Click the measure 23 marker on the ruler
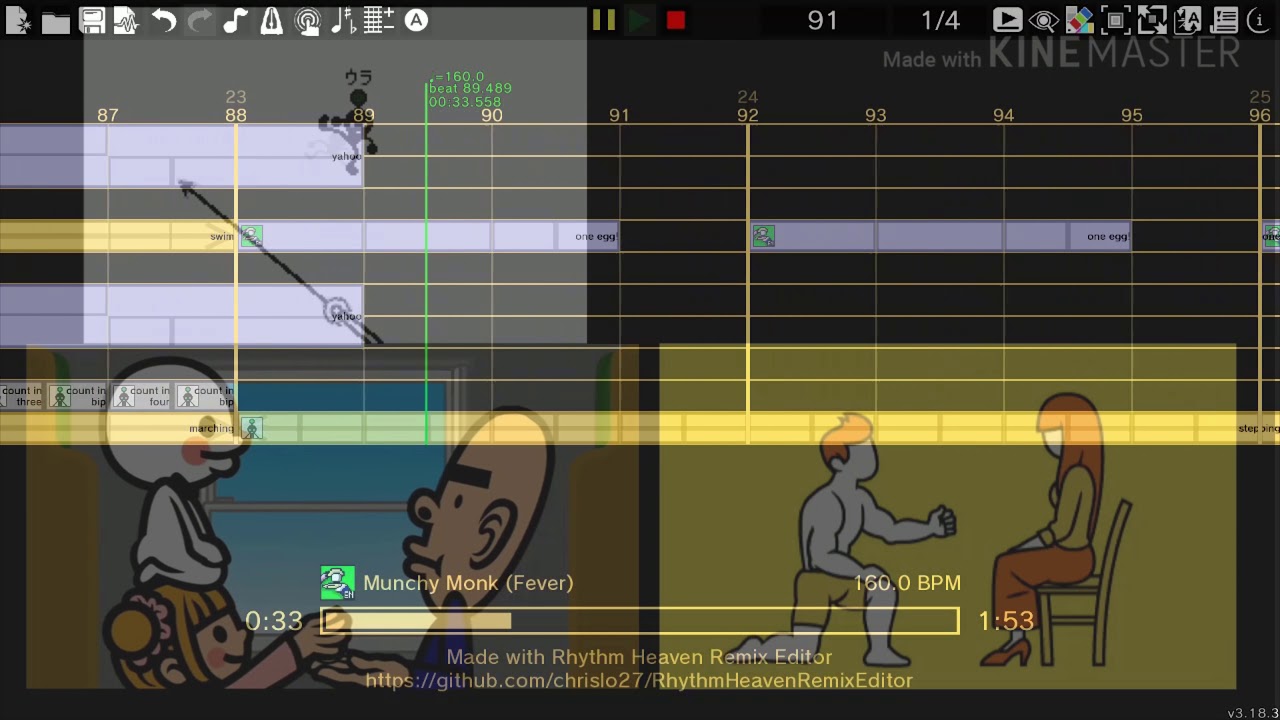The width and height of the screenshot is (1280, 720). (235, 97)
